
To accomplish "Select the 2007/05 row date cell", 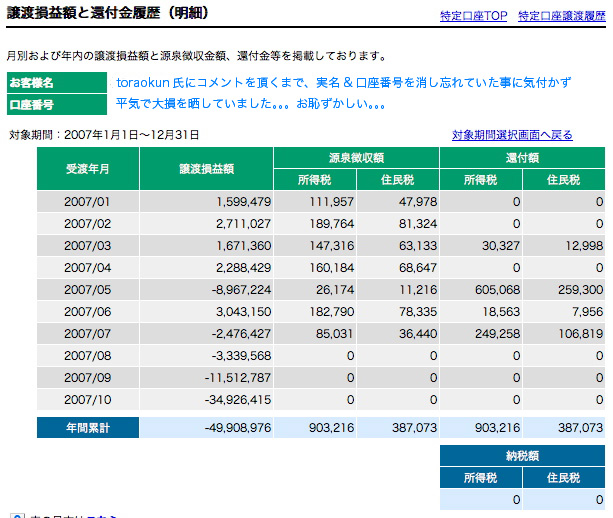I will point(86,289).
